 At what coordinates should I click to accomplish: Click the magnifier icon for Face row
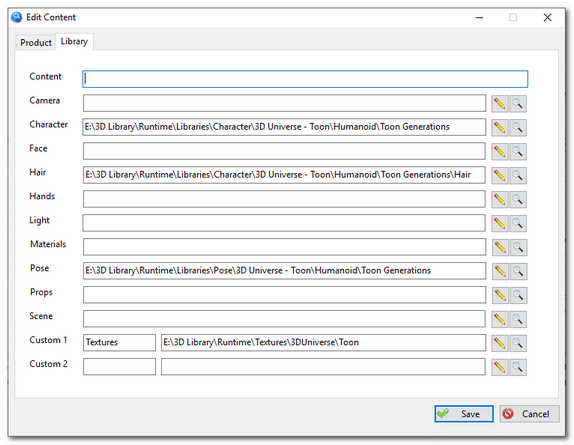point(518,152)
